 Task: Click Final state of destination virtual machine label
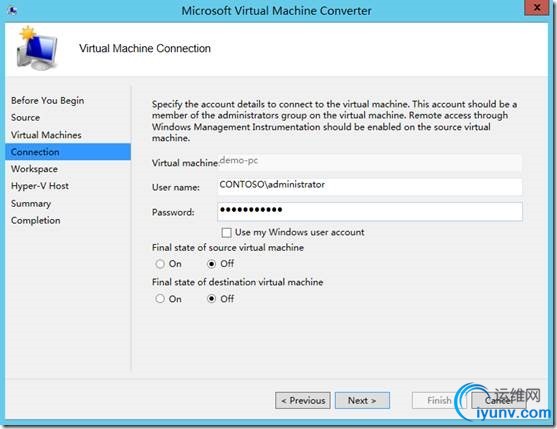(237, 282)
